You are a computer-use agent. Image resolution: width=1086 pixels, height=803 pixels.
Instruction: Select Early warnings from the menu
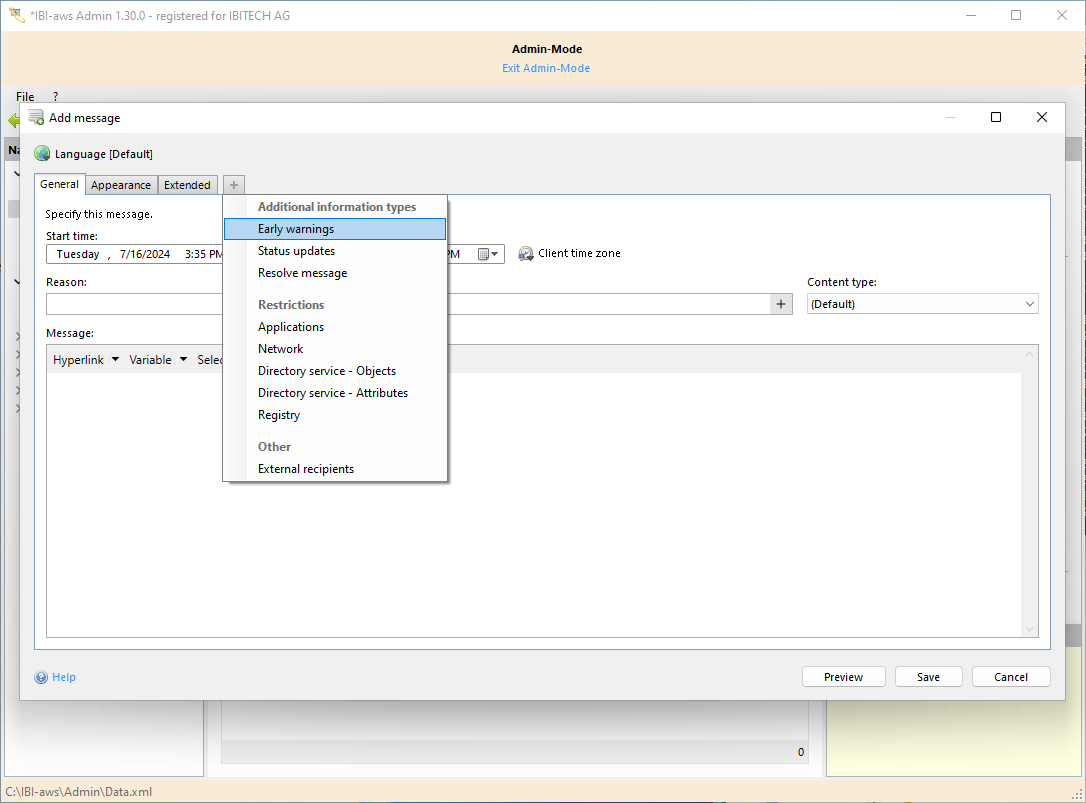coord(296,229)
